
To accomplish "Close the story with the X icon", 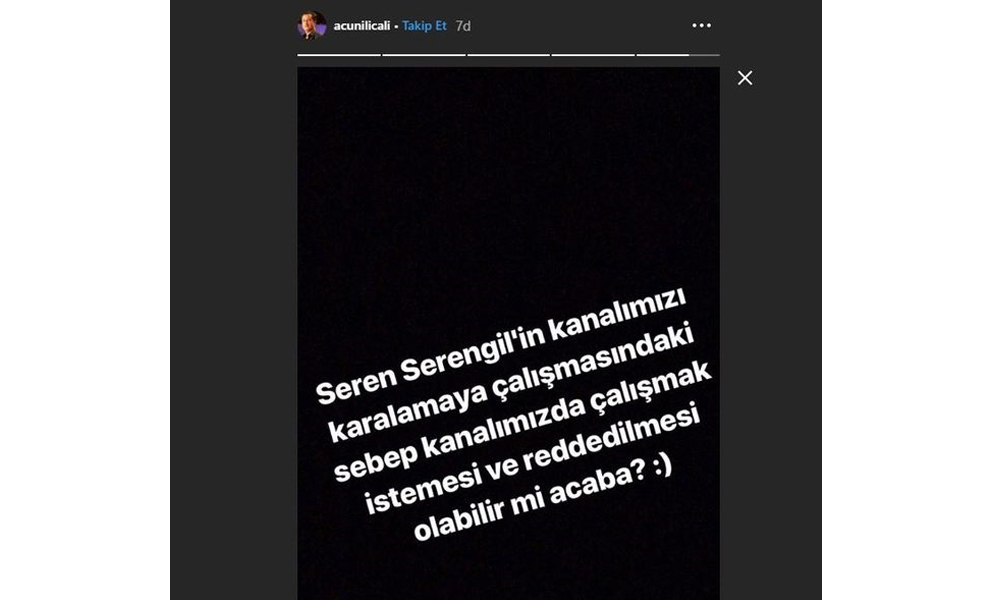I will point(745,78).
